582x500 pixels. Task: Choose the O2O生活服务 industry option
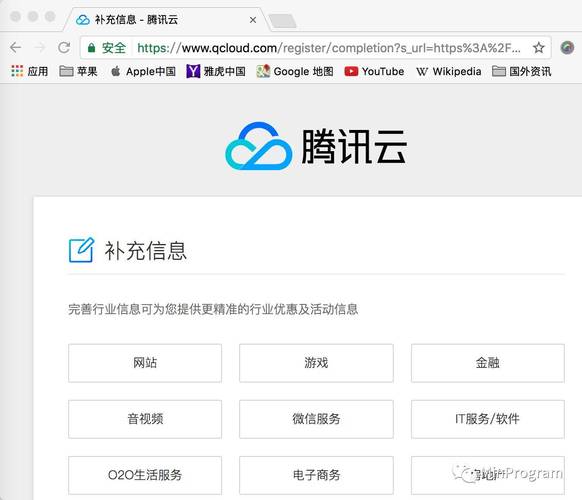pyautogui.click(x=145, y=475)
